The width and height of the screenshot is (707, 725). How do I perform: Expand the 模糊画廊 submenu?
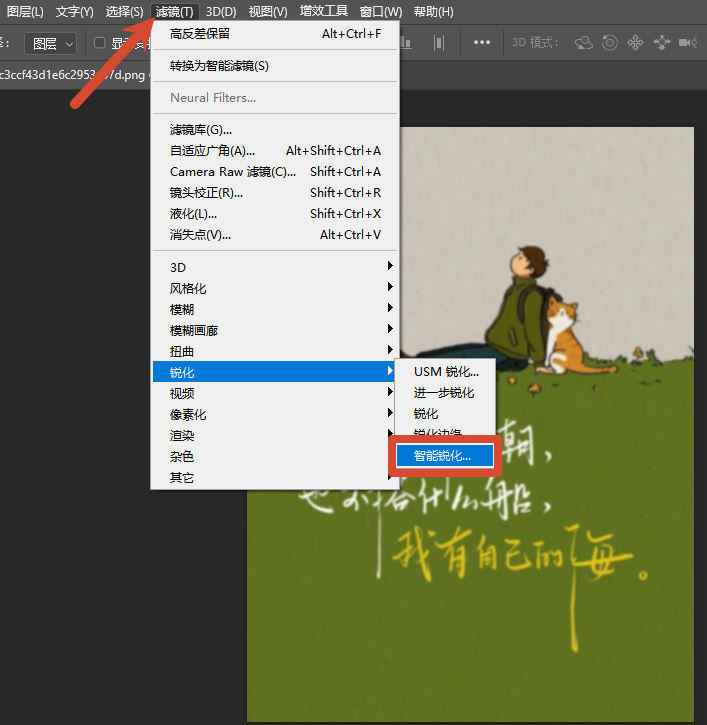pyautogui.click(x=275, y=330)
